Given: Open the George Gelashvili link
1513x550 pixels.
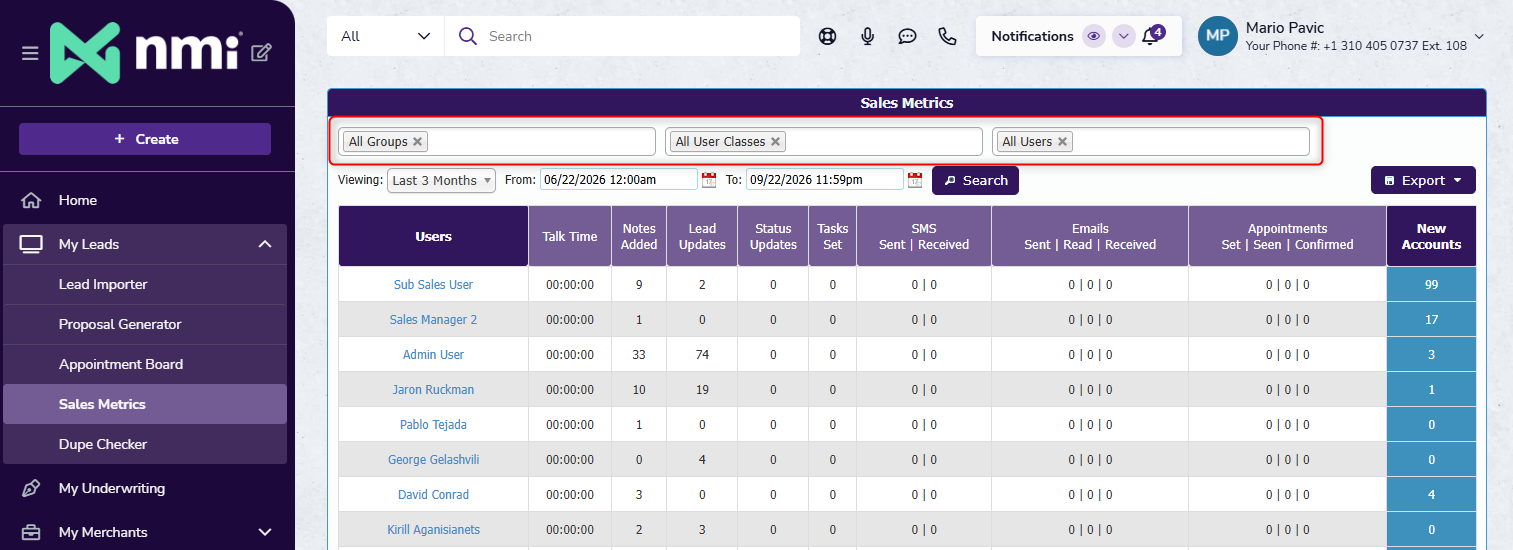Looking at the screenshot, I should 433,460.
